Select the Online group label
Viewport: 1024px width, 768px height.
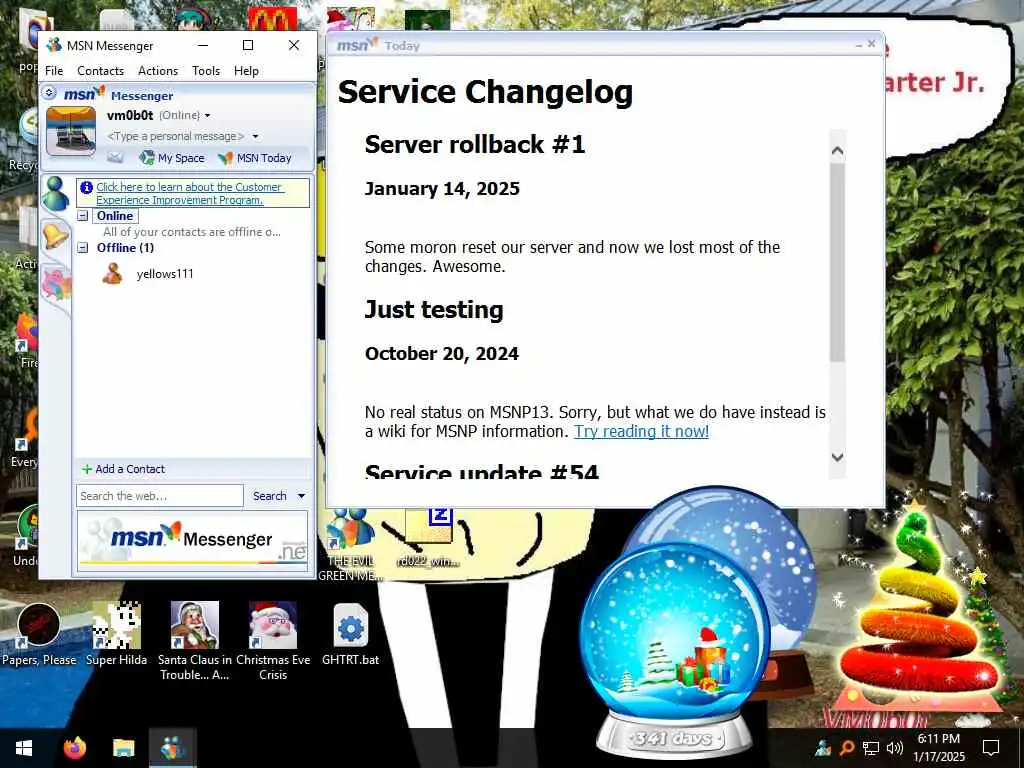click(x=115, y=216)
